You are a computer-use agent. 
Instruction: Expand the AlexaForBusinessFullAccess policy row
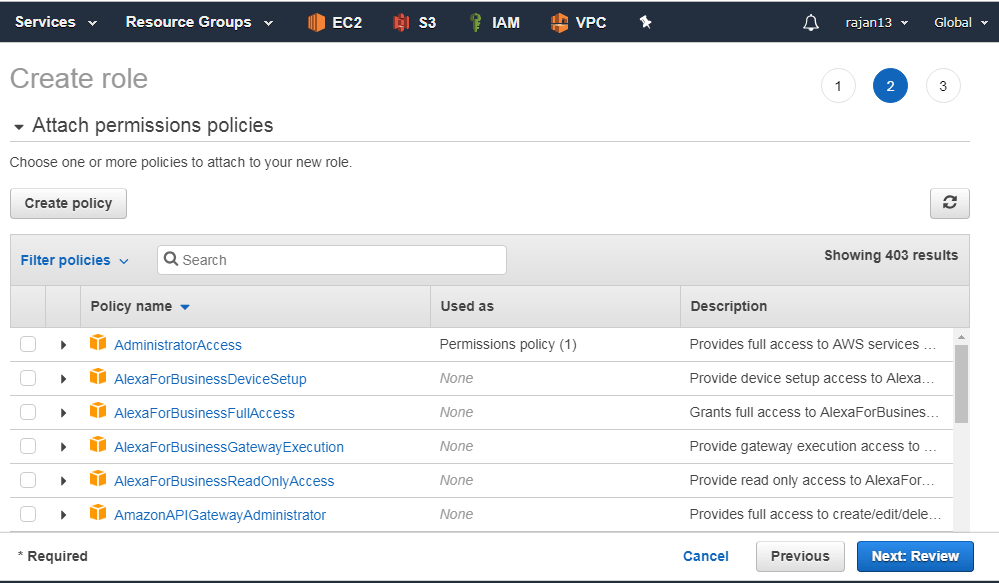63,413
